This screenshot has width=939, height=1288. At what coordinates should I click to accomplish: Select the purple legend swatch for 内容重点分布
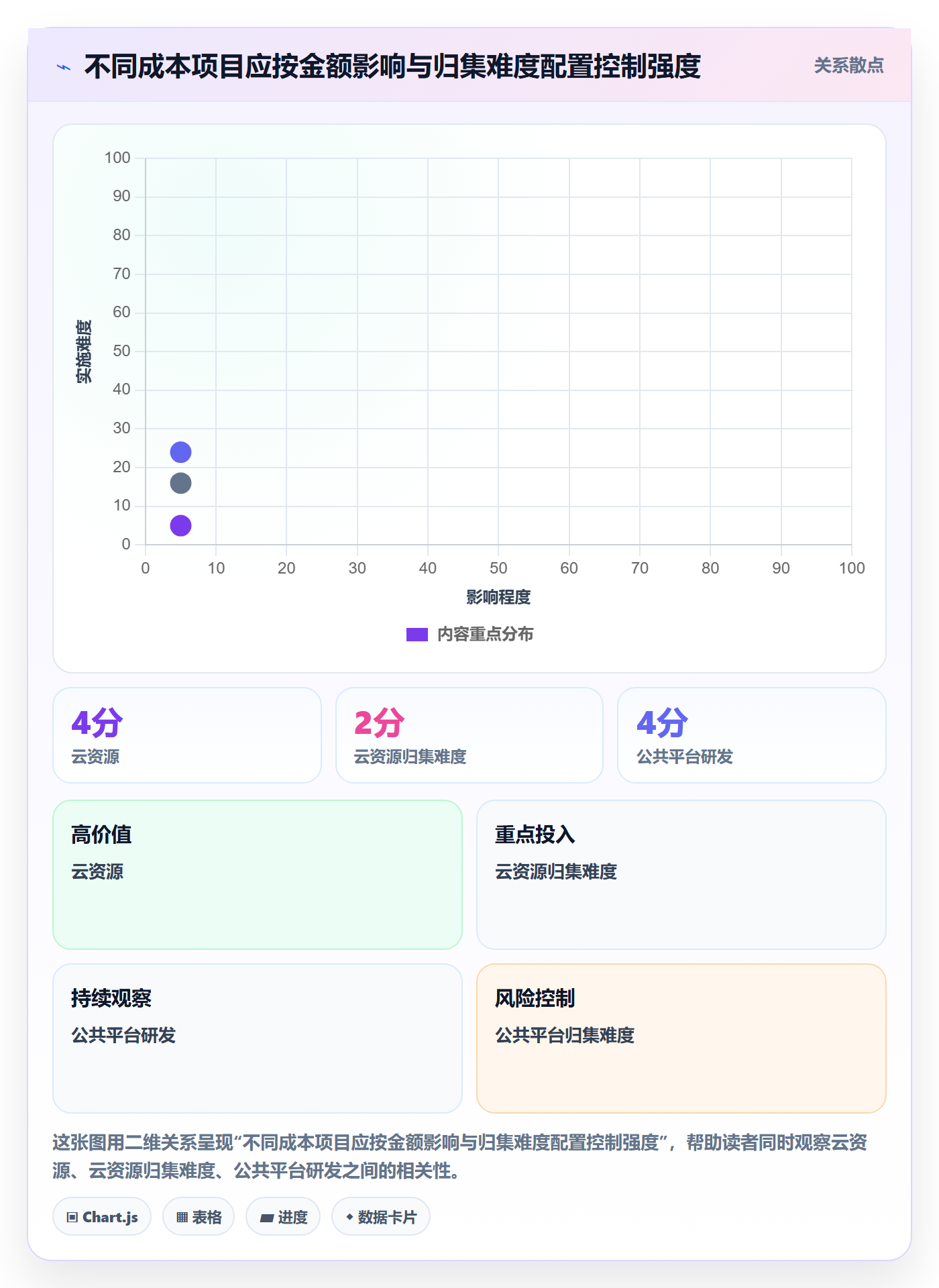click(x=417, y=635)
